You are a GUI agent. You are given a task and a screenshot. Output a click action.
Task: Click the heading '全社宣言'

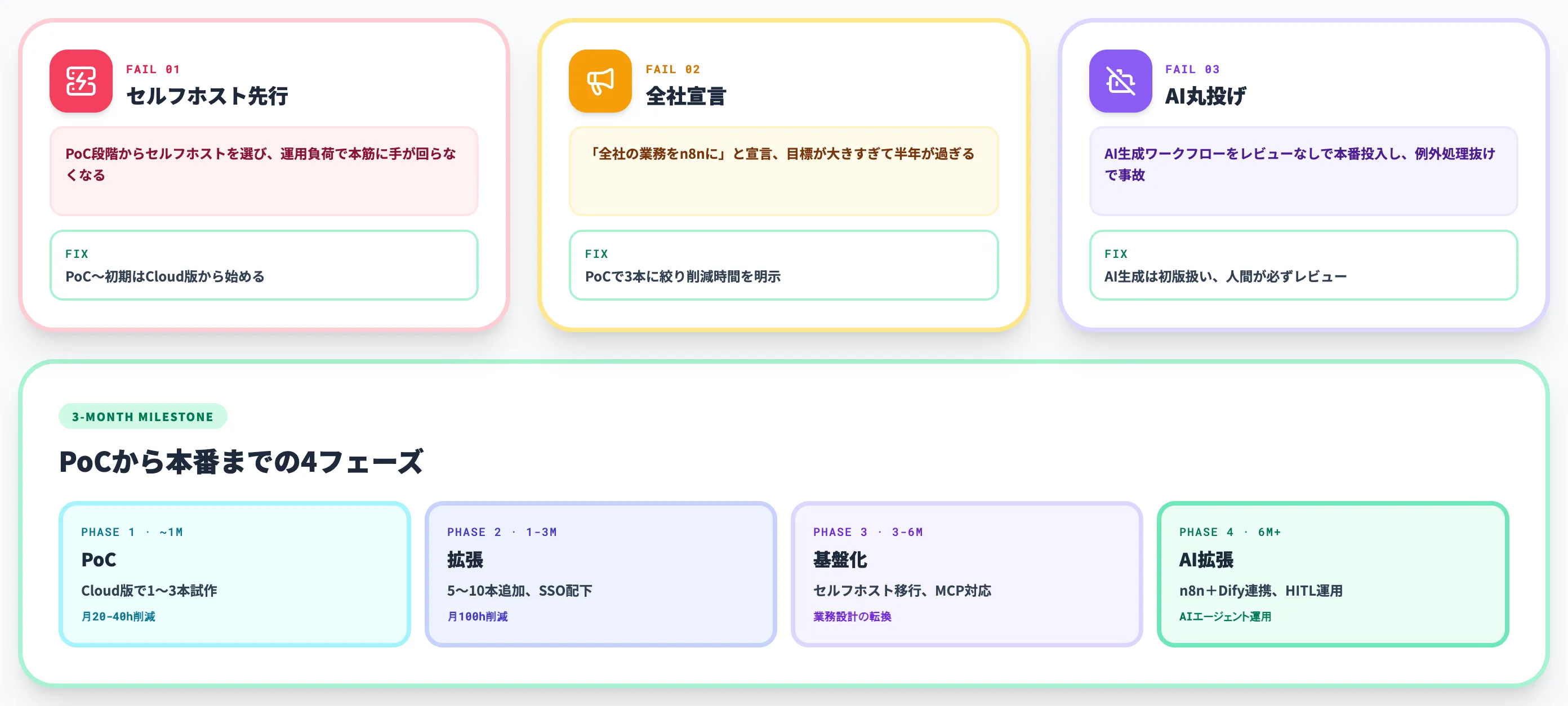pyautogui.click(x=686, y=96)
